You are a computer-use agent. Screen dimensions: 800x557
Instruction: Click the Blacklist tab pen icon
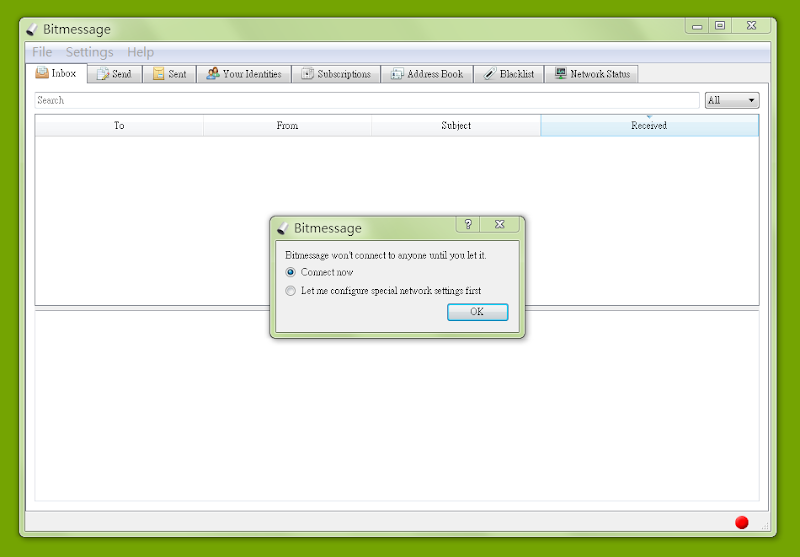pyautogui.click(x=489, y=73)
